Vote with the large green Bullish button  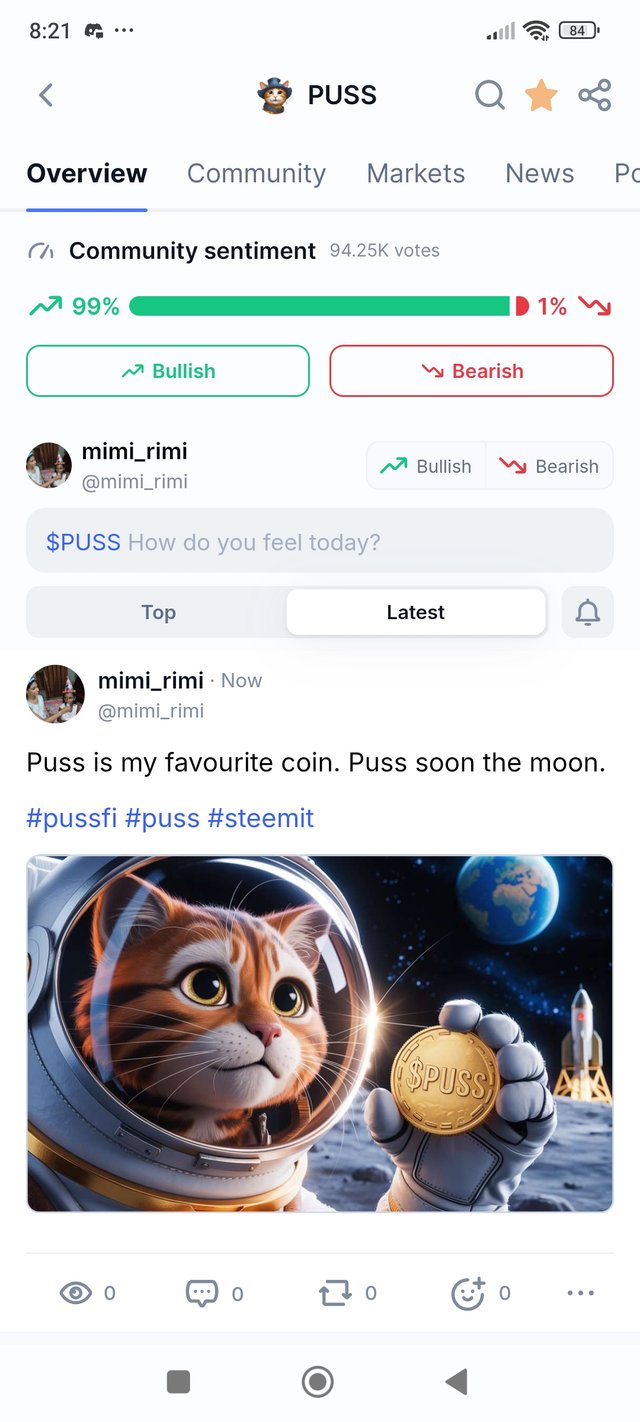coord(168,371)
